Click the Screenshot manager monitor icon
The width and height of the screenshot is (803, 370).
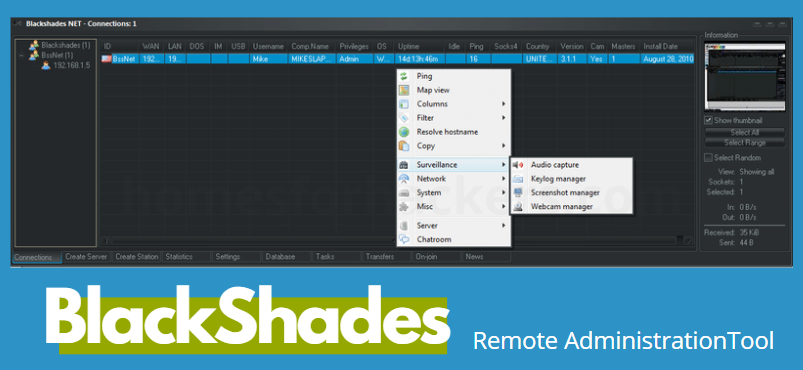pyautogui.click(x=519, y=193)
